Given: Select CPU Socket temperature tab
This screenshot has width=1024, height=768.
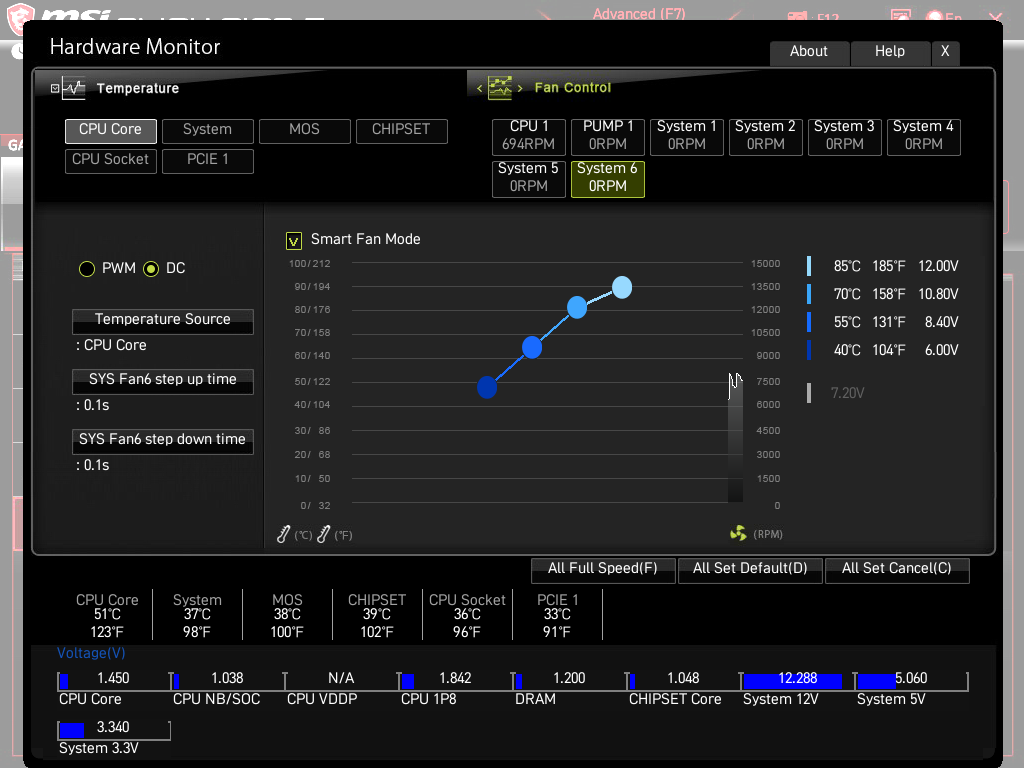Looking at the screenshot, I should pyautogui.click(x=110, y=161).
